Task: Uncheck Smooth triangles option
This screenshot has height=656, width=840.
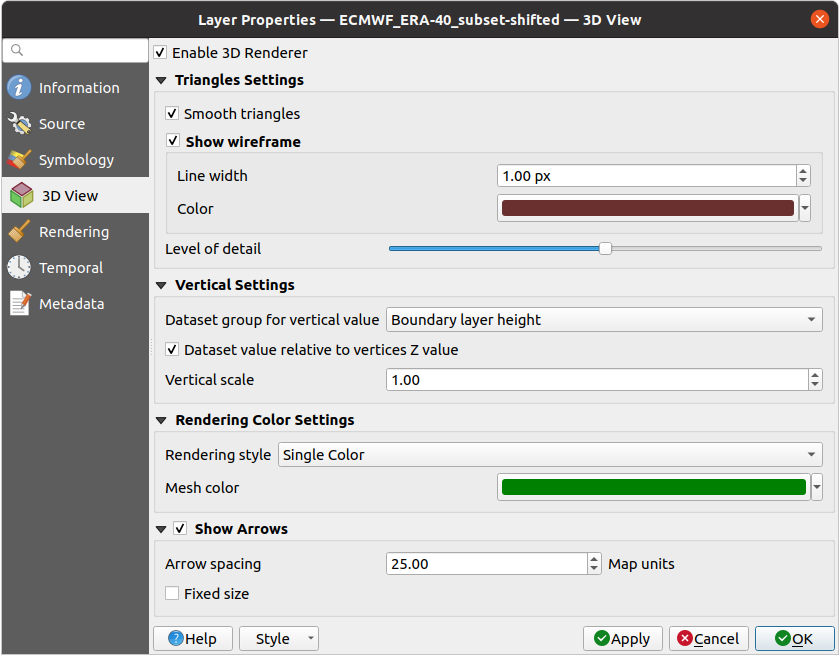Action: click(173, 114)
